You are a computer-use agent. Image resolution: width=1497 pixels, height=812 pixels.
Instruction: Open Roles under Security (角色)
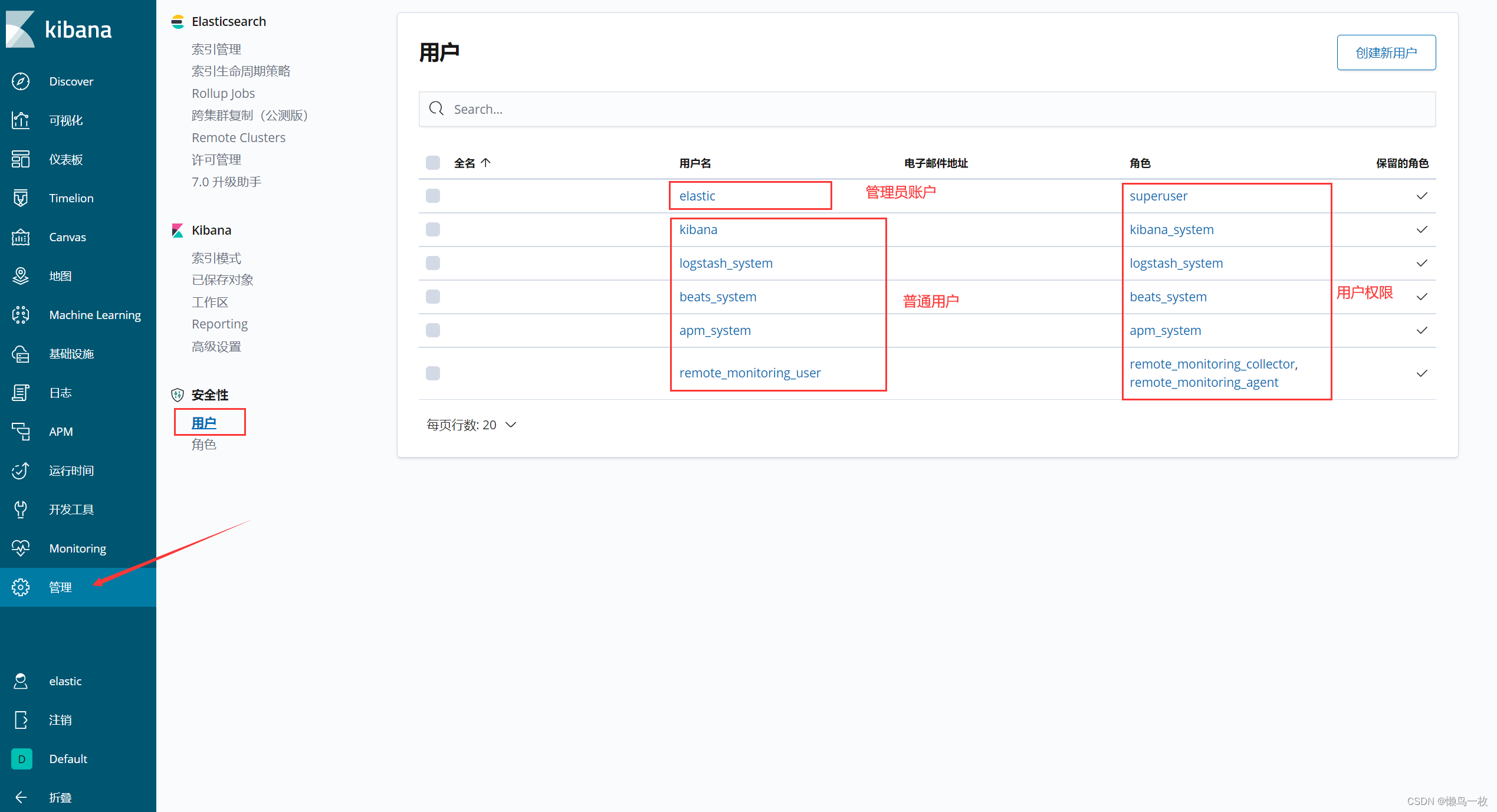point(204,444)
